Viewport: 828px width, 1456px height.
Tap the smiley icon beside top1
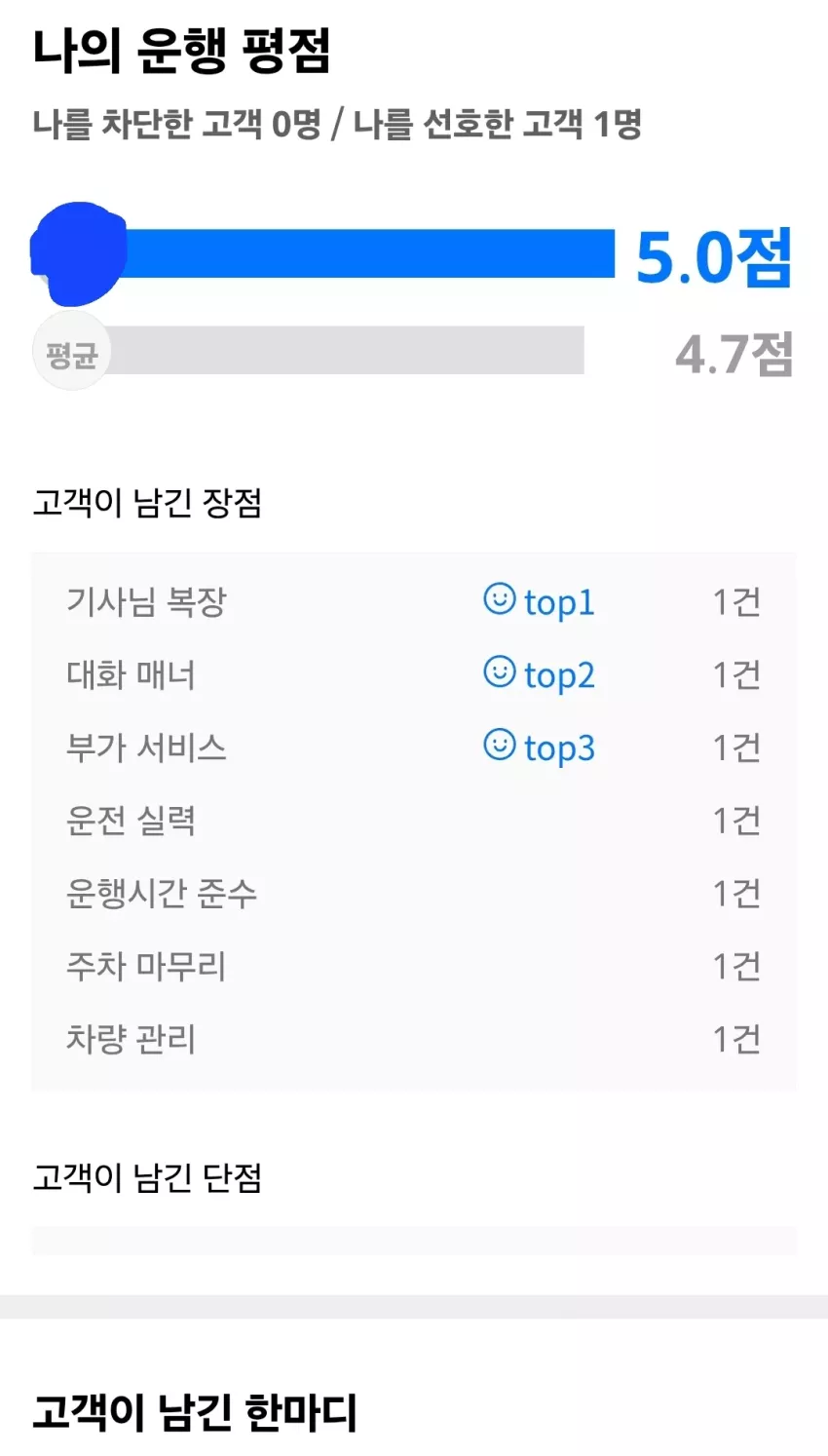click(x=500, y=598)
